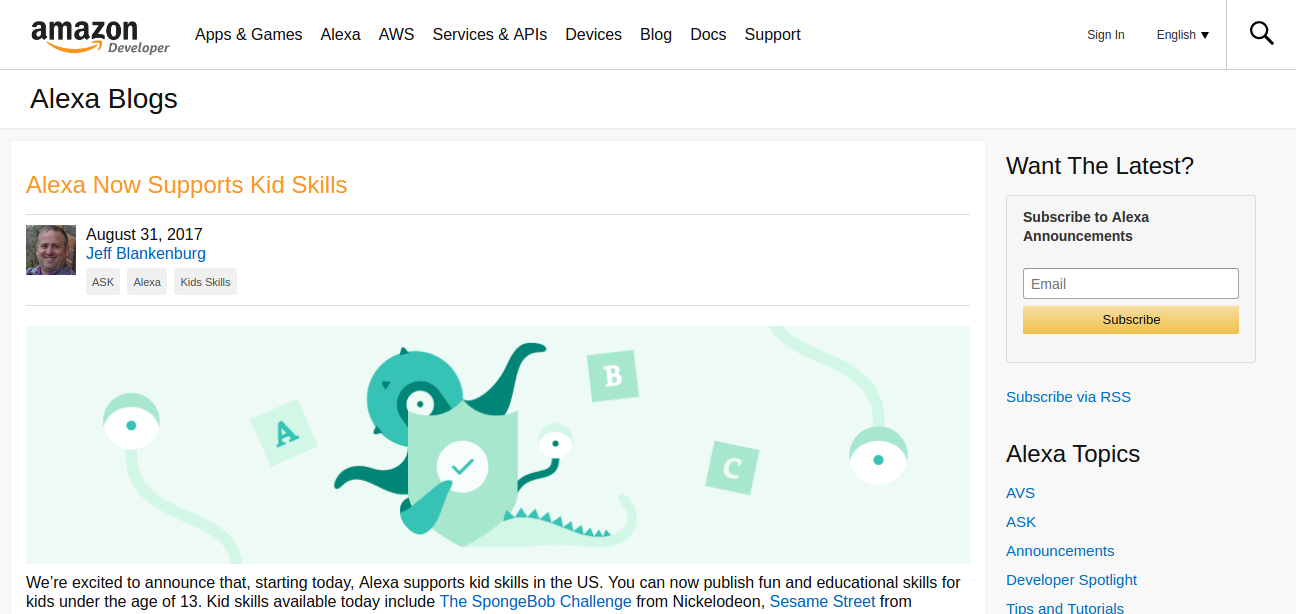Click the August 31, 2017 date text

point(144,235)
